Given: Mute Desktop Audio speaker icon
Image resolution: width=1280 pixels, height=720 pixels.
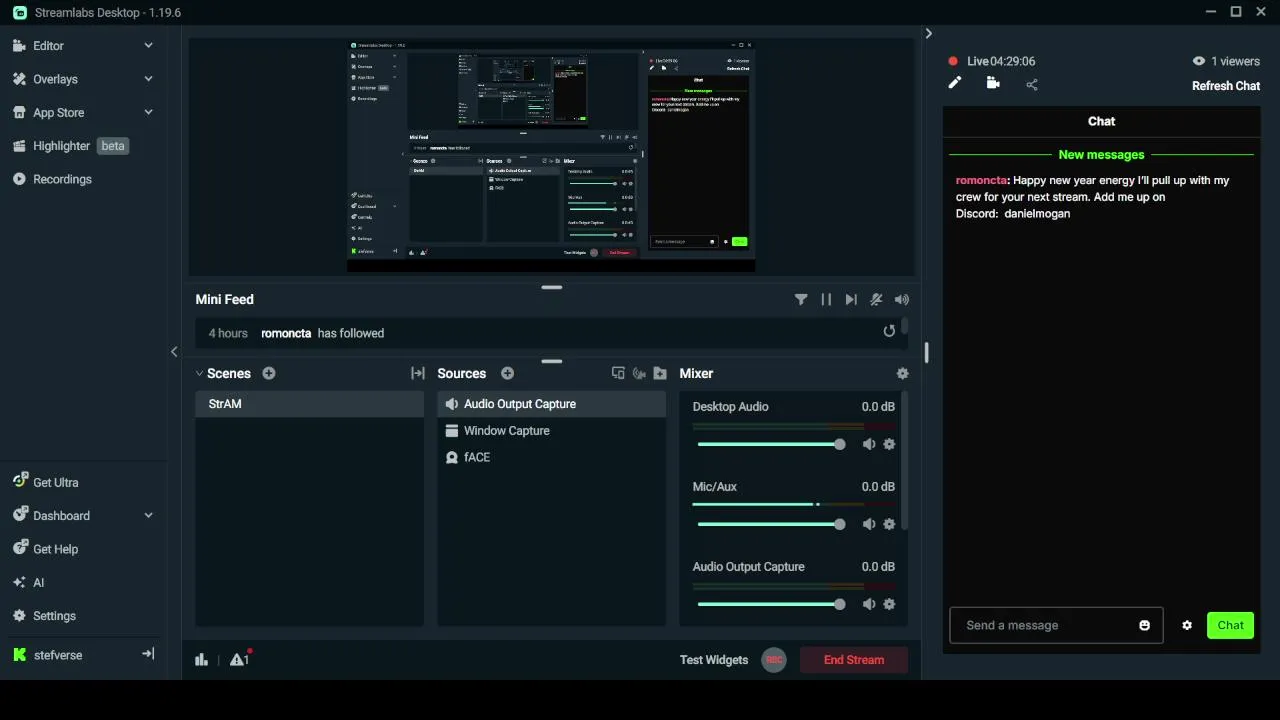Looking at the screenshot, I should 869,444.
